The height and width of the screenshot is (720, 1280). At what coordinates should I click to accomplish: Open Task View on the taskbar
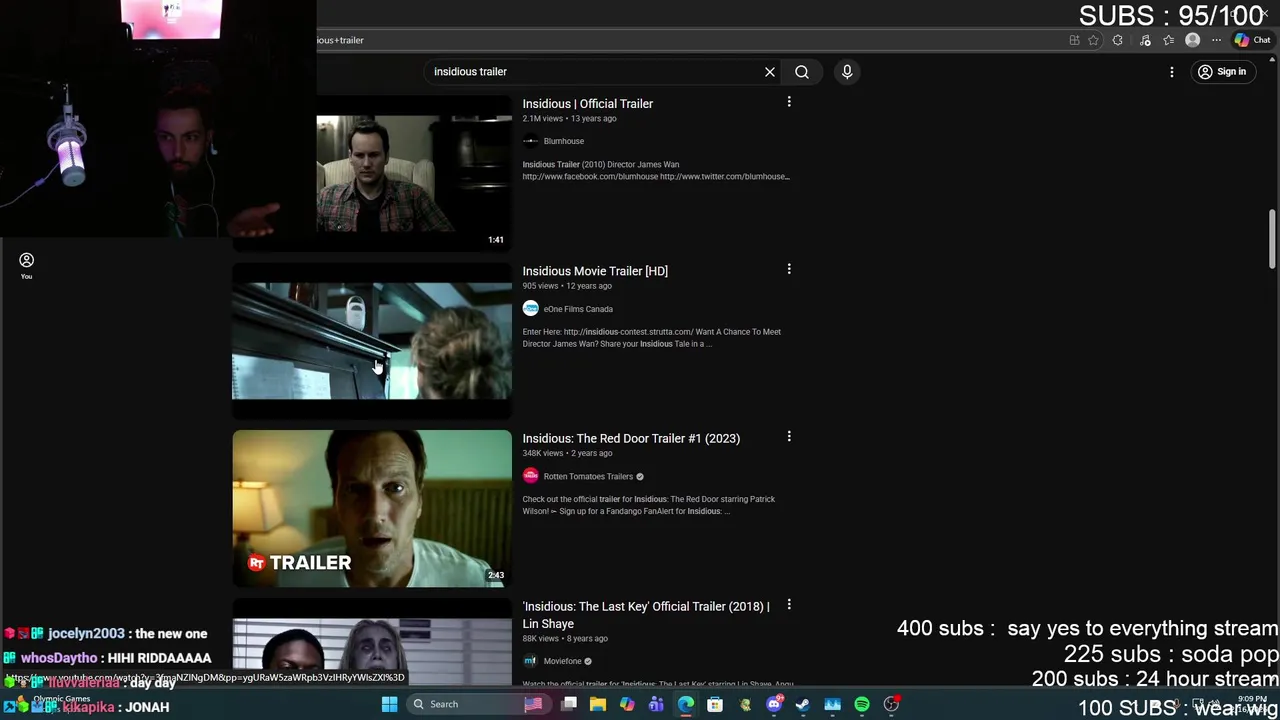569,704
